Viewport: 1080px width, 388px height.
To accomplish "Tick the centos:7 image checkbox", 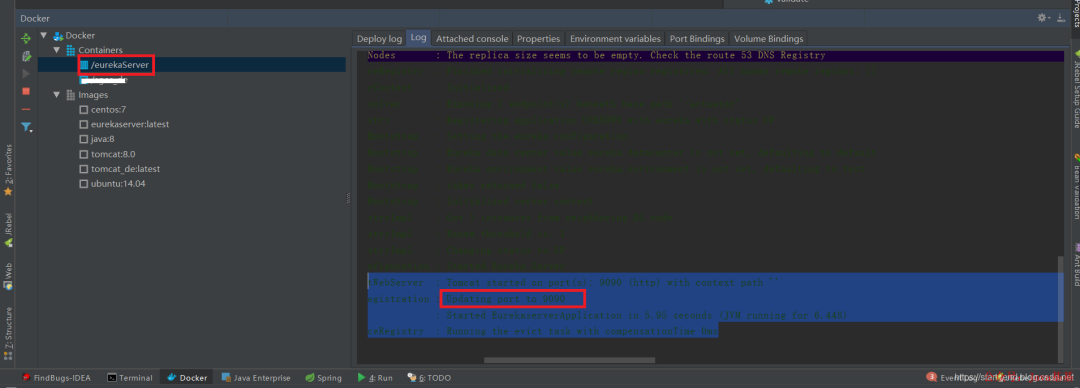I will (83, 110).
